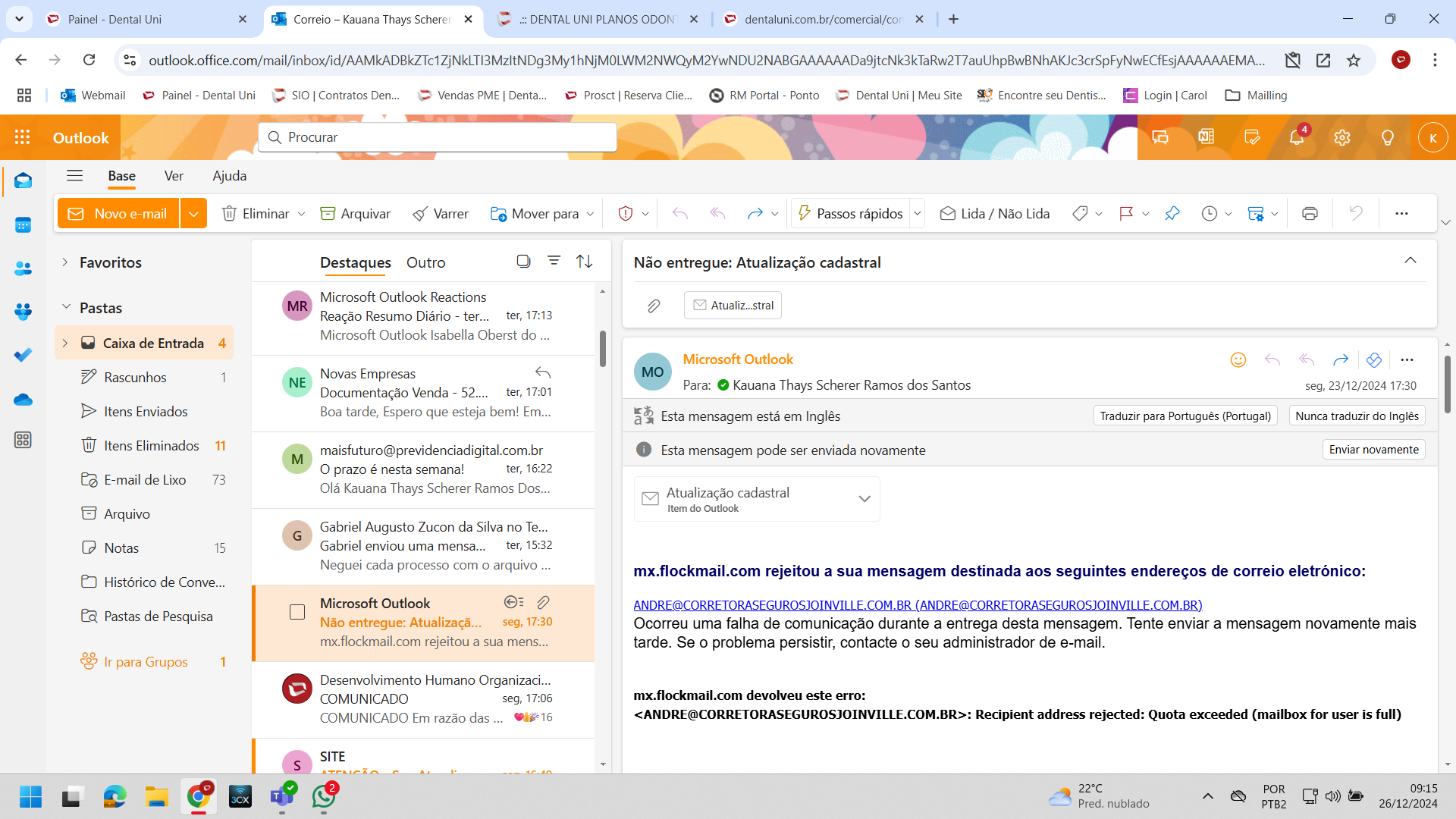Open the Itens Enviados folder

click(x=146, y=412)
